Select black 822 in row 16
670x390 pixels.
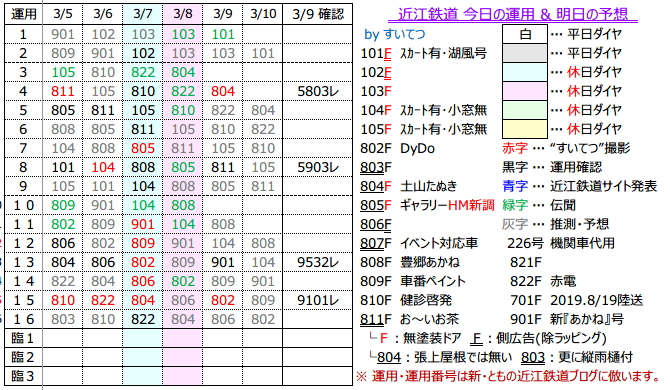(143, 320)
